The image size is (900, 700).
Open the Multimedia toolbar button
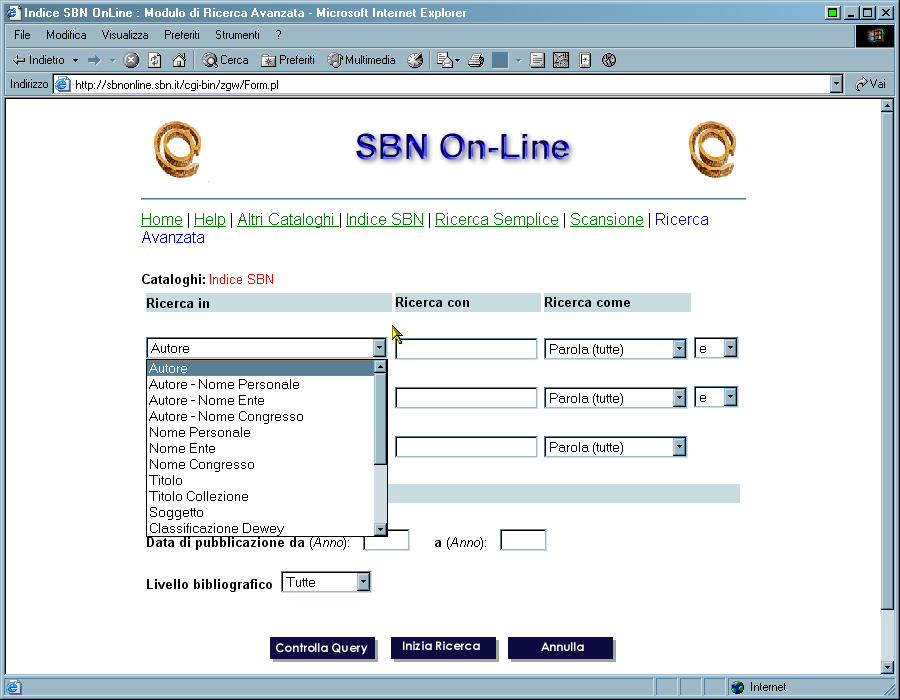pos(362,60)
